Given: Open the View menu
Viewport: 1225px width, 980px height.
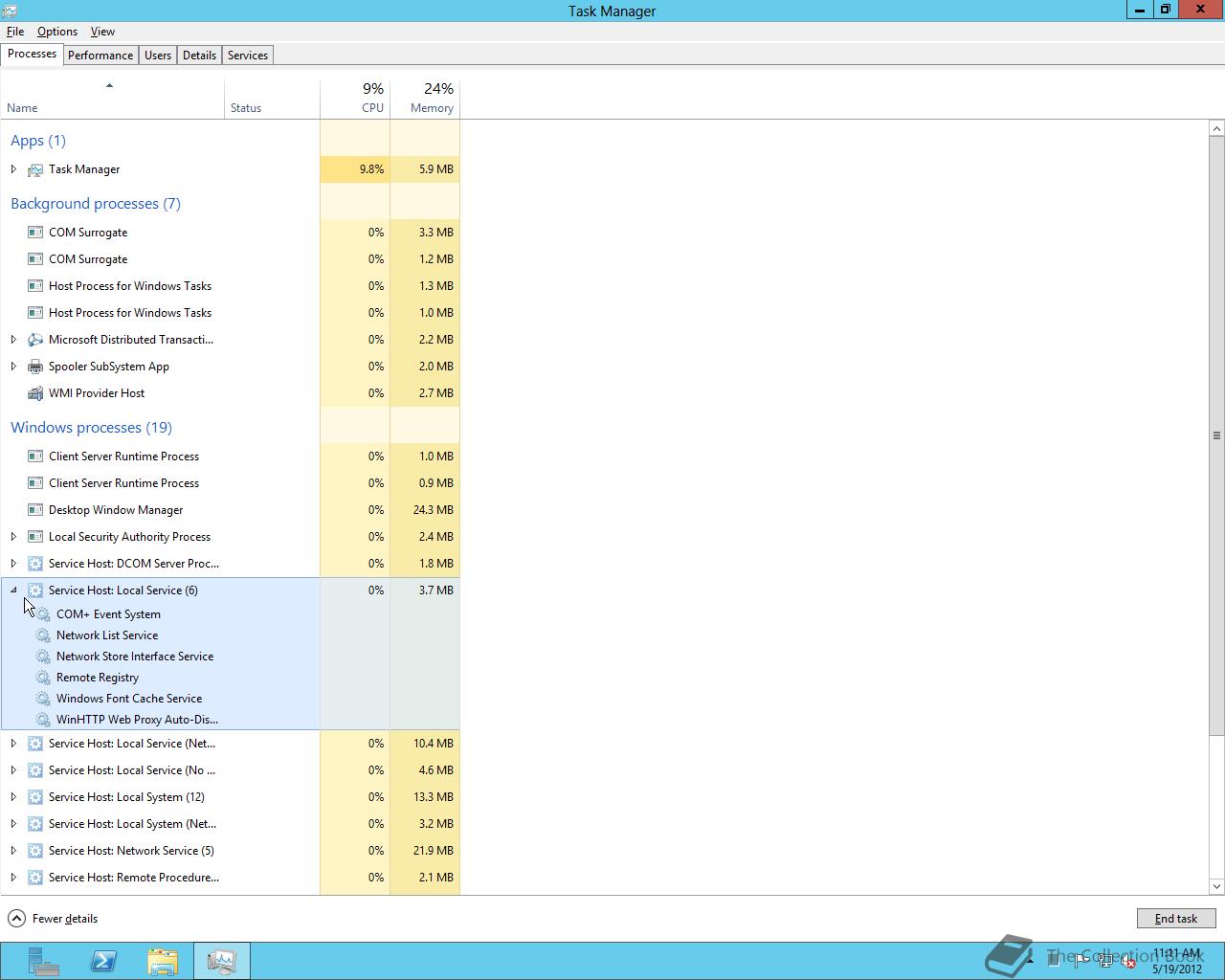Looking at the screenshot, I should coord(102,32).
